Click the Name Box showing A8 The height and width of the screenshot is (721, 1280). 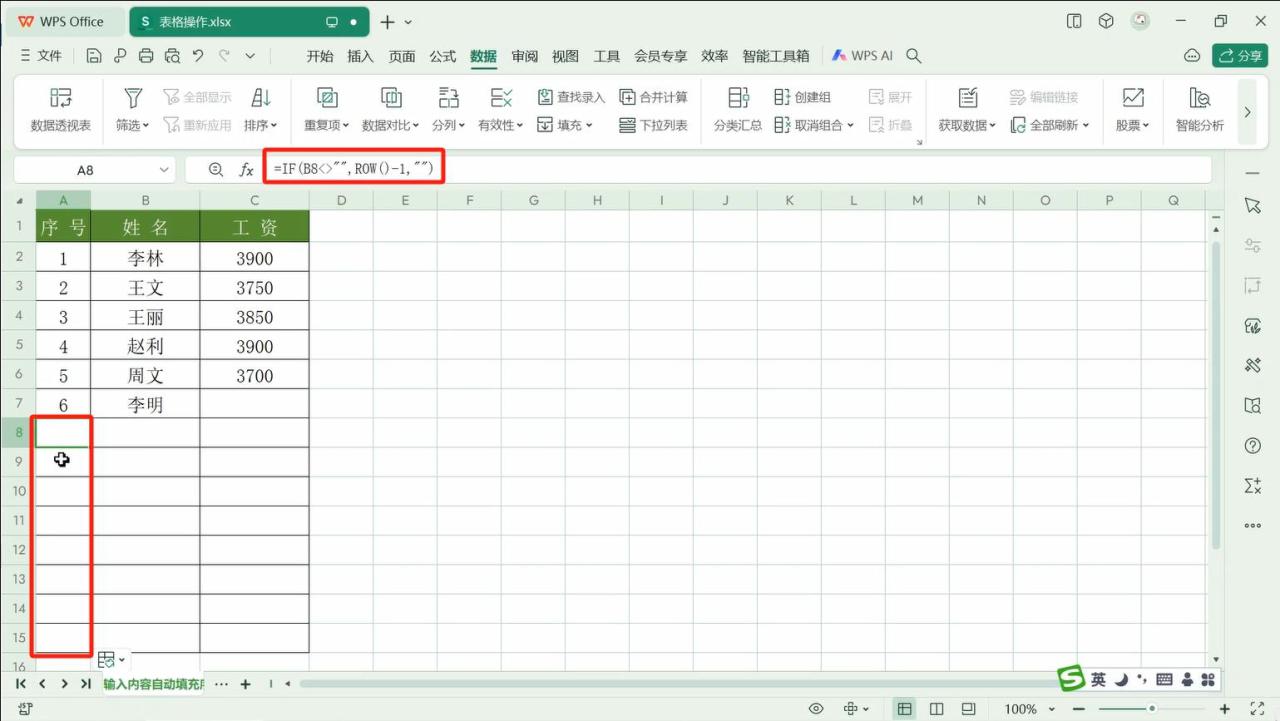point(85,170)
